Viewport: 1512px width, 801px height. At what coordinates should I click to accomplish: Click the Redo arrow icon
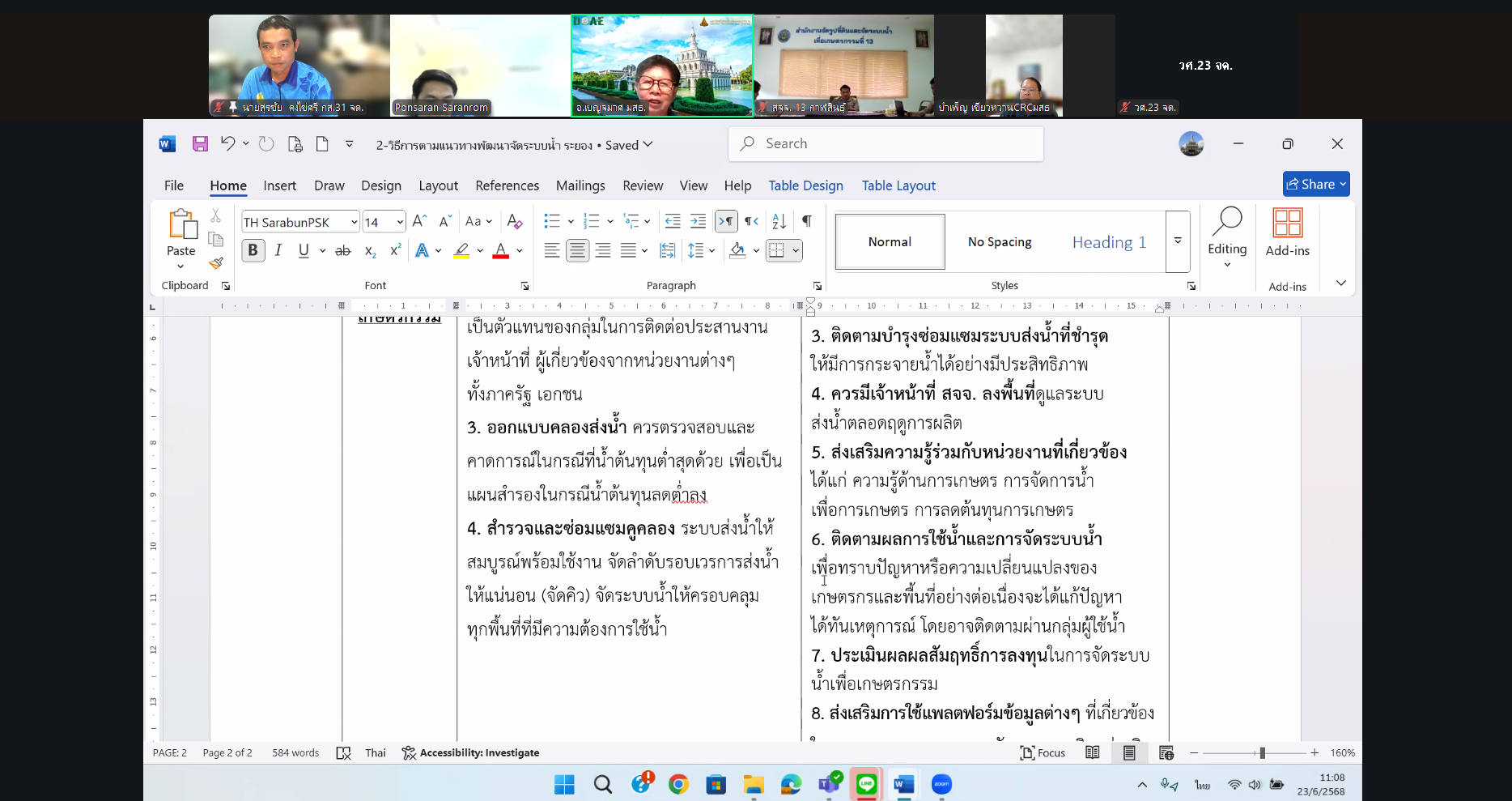pyautogui.click(x=266, y=144)
